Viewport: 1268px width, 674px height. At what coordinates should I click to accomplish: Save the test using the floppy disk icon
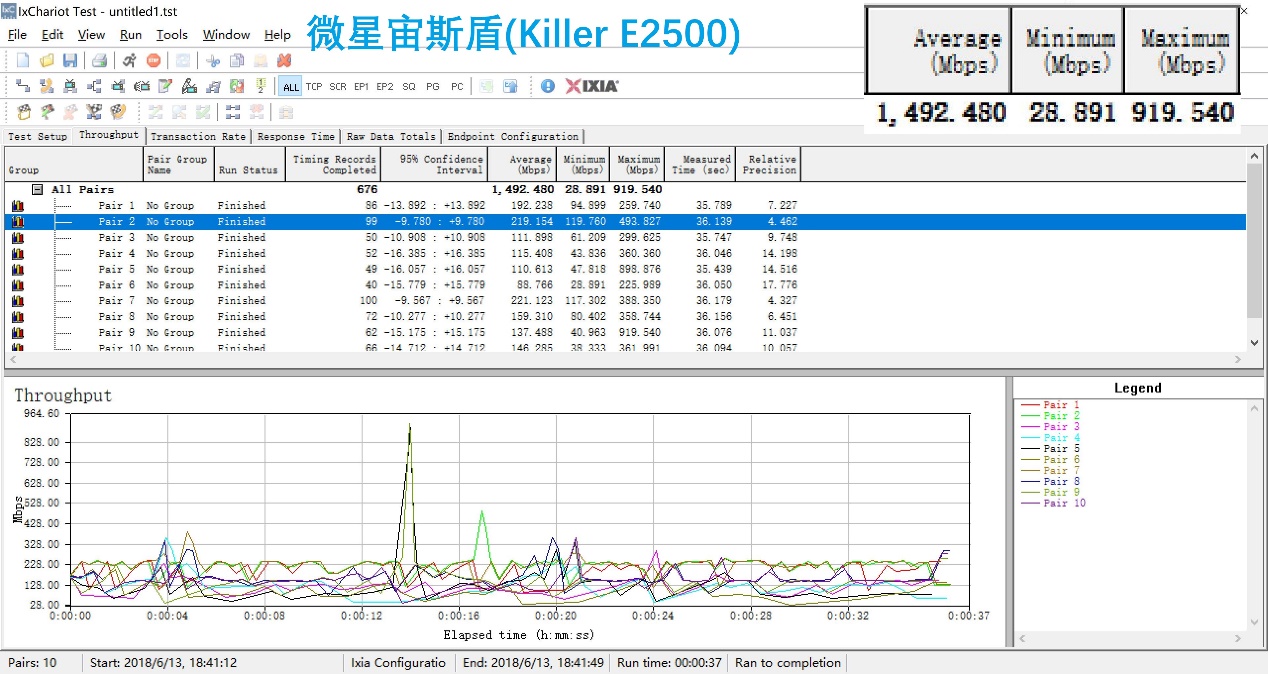tap(69, 60)
